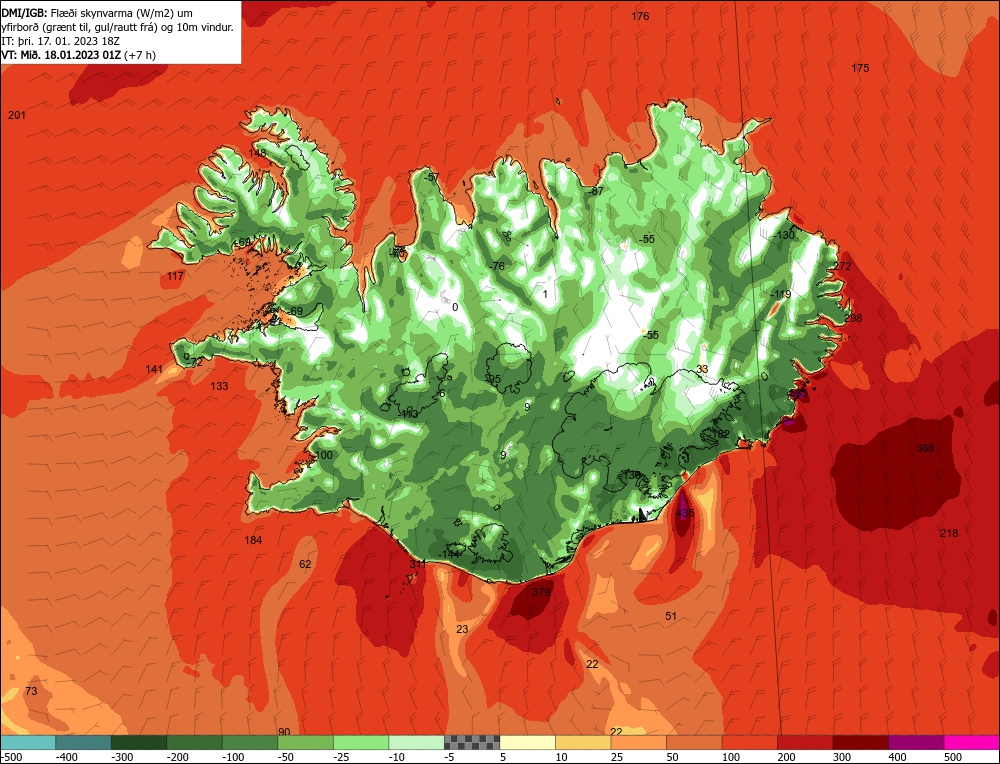Click the value 311 off the southwest coast
The image size is (1000, 764).
click(418, 564)
